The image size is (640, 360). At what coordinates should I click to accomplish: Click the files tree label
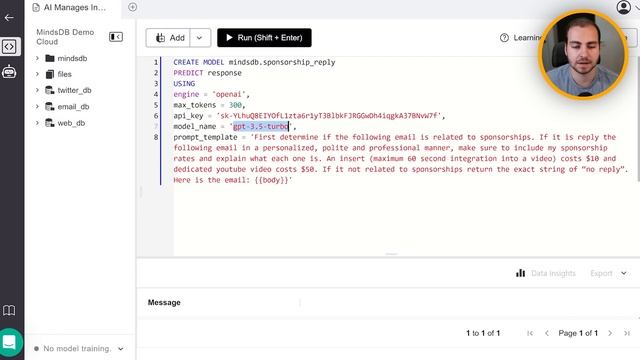pyautogui.click(x=64, y=74)
